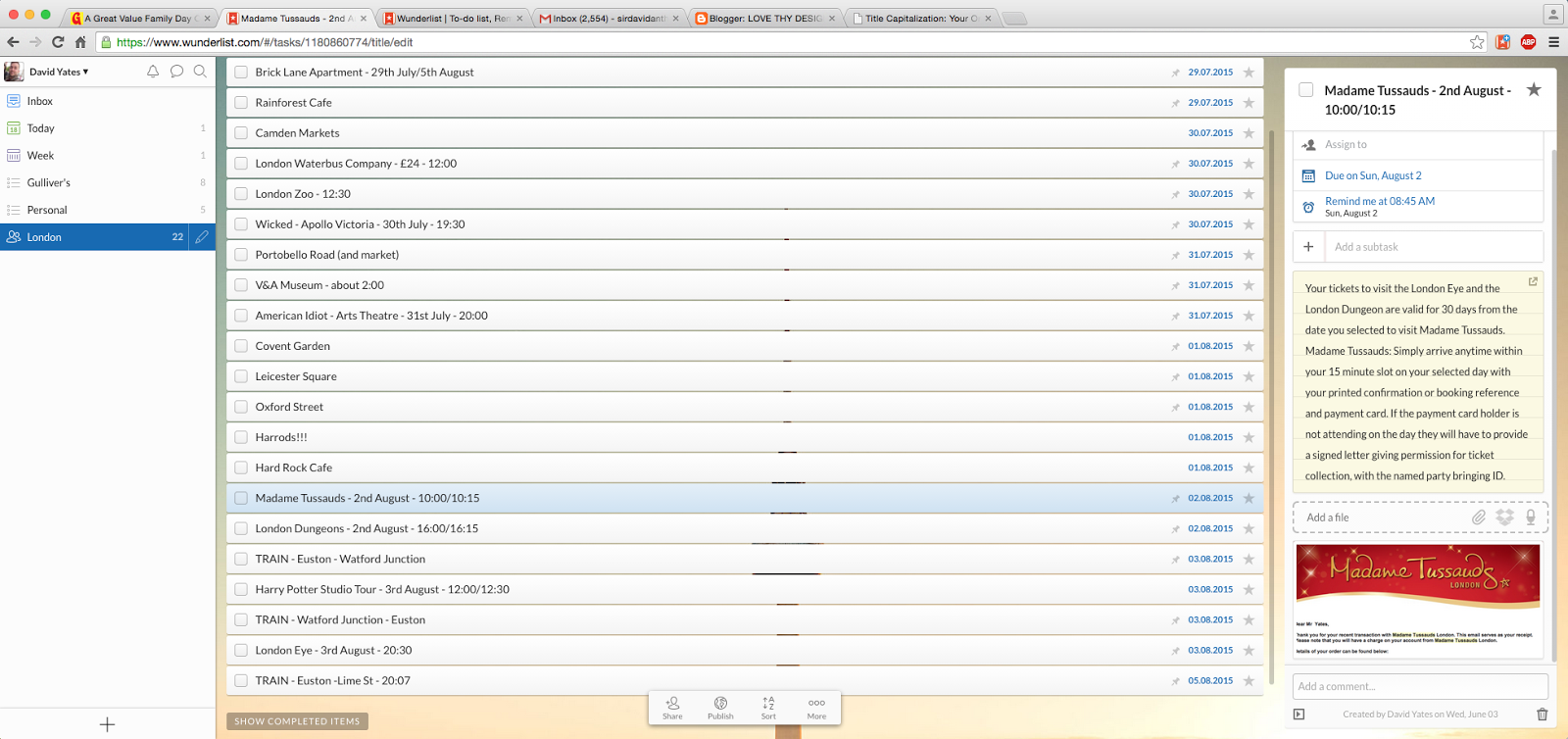Click 01.08.2015 date on Oxford Street
The image size is (1568, 739).
tap(1210, 407)
